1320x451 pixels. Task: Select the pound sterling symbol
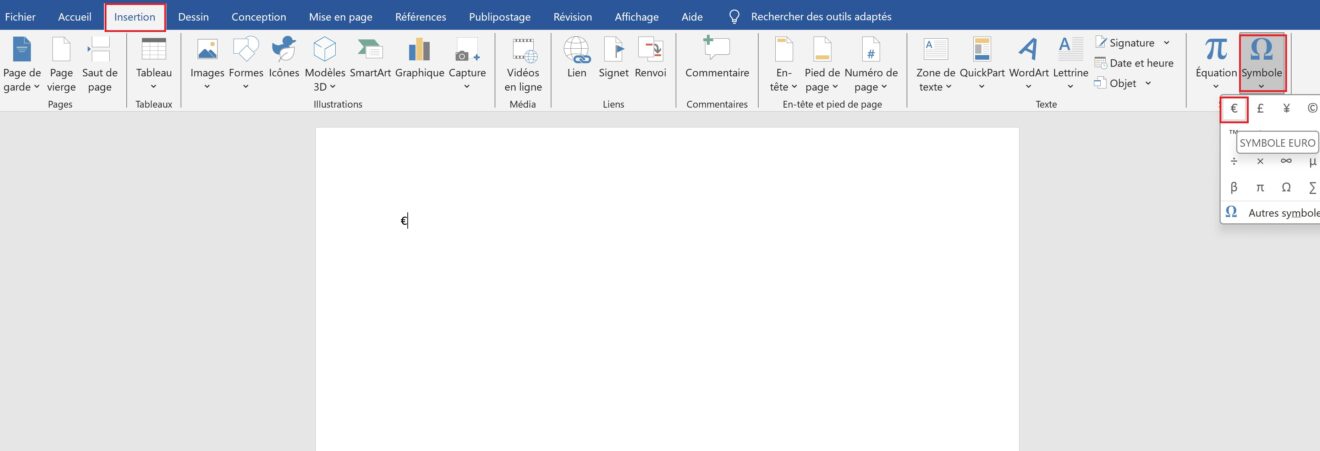1260,108
